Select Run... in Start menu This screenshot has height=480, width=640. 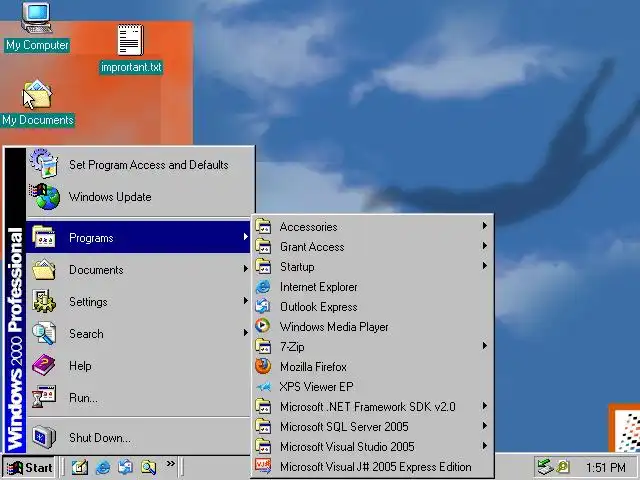click(138, 397)
